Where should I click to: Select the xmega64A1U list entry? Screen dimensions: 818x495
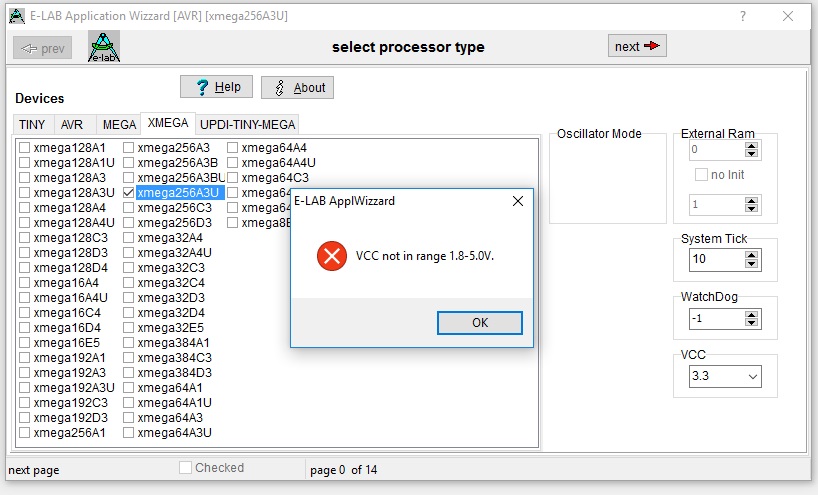coord(174,403)
